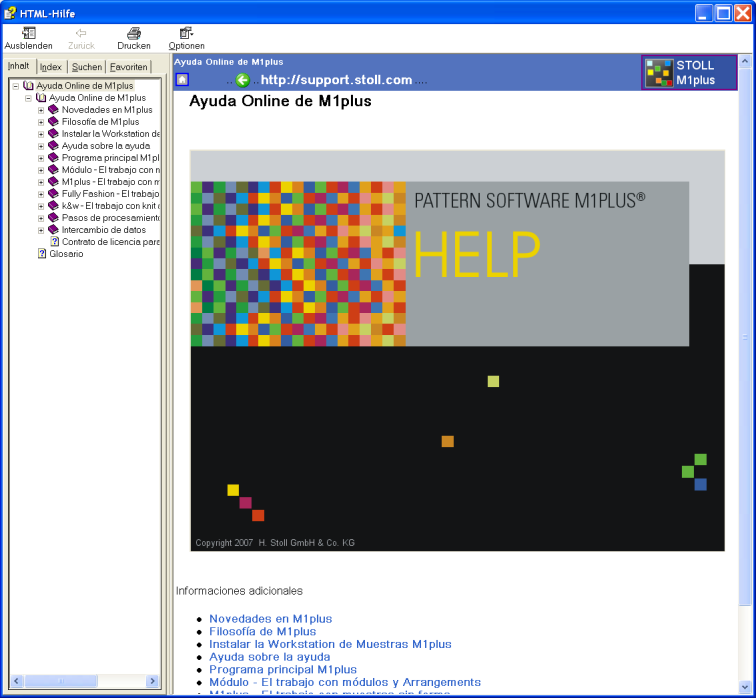Open the Glosario help page icon
The image size is (756, 698).
(42, 254)
